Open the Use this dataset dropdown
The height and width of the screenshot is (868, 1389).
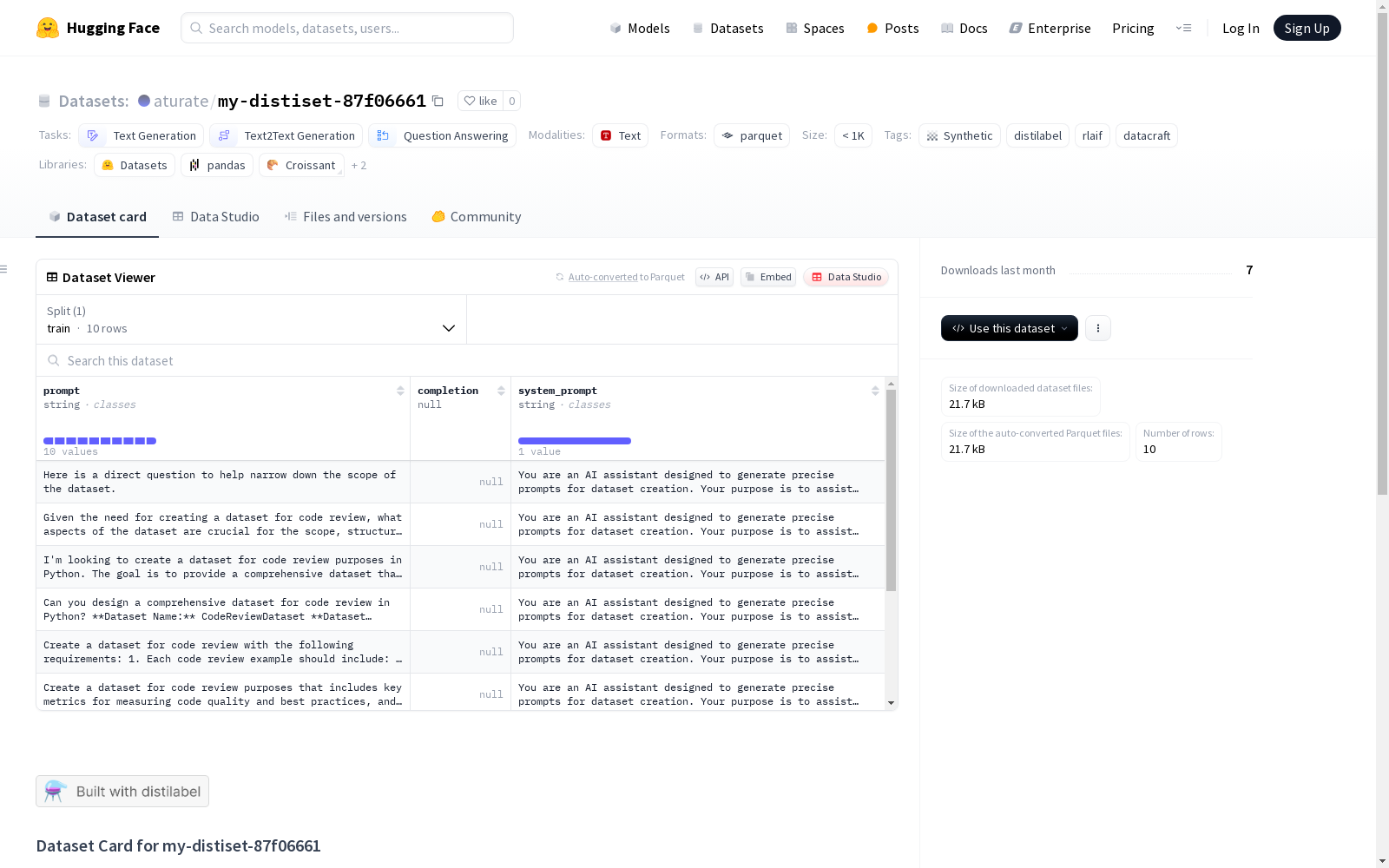pyautogui.click(x=1010, y=328)
